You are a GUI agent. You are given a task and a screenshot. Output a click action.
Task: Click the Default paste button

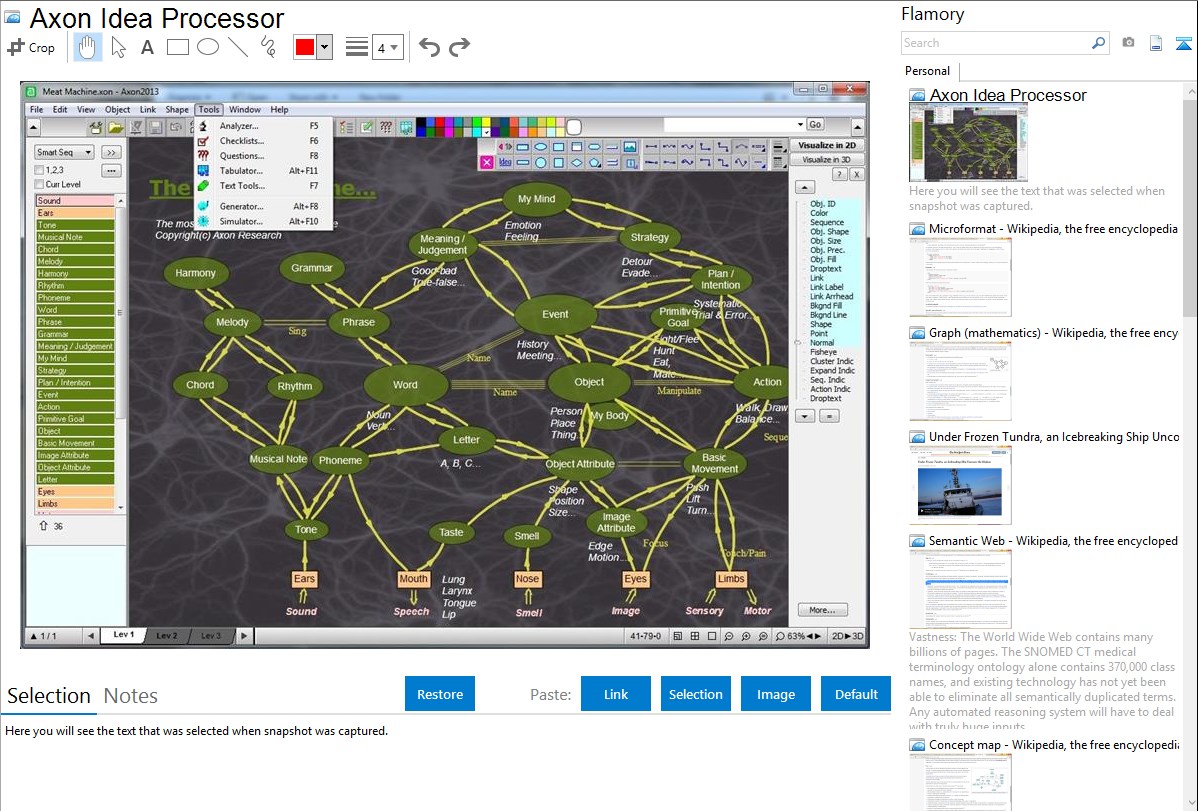click(x=856, y=694)
